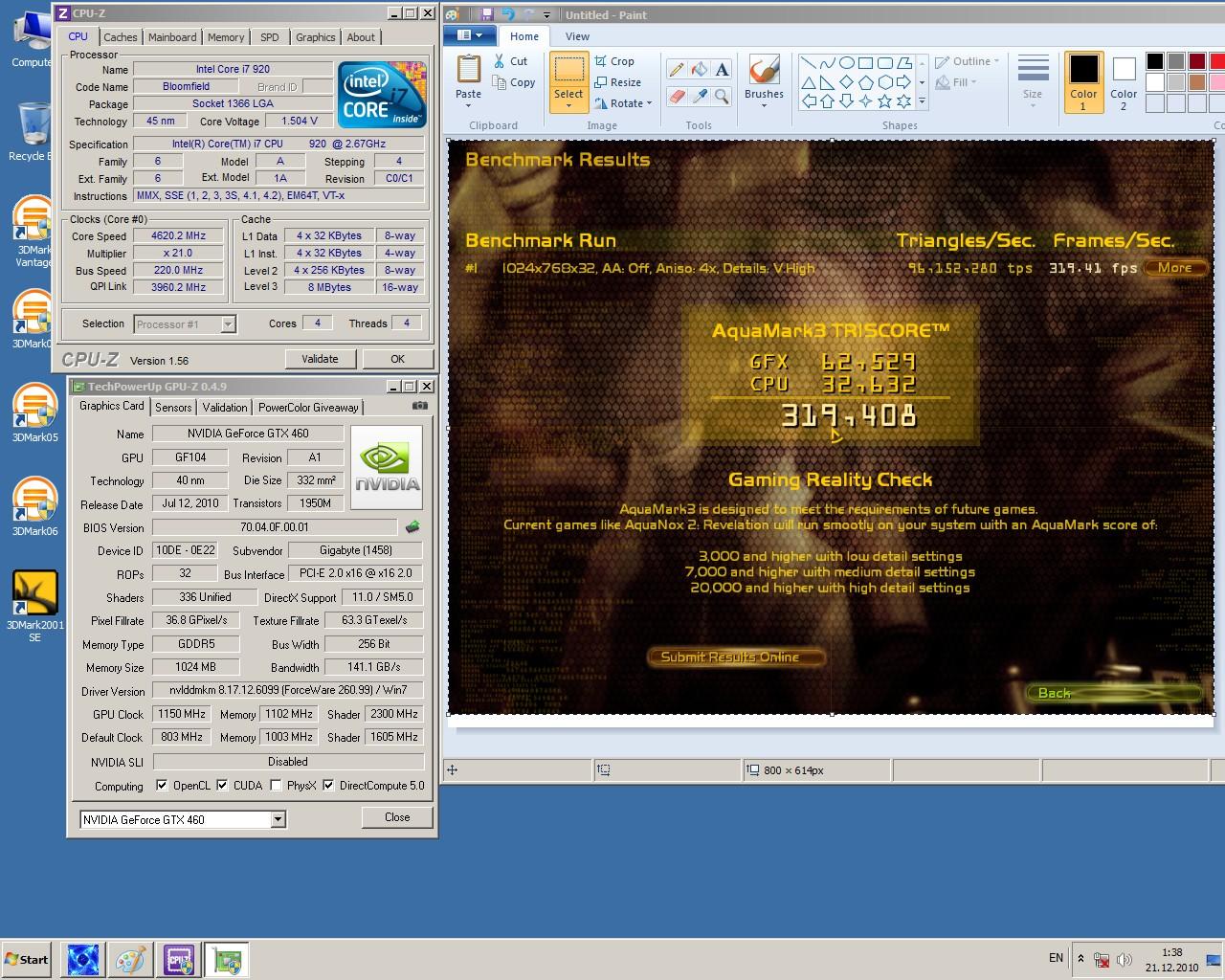Open the 3DMark05 desktop shortcut
The image size is (1225, 980).
pos(34,413)
